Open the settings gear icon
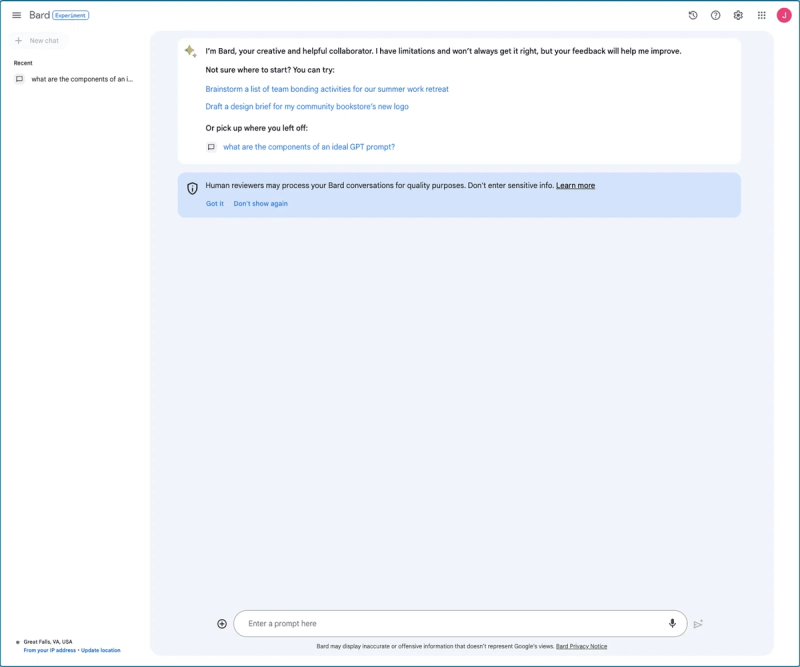 click(738, 15)
